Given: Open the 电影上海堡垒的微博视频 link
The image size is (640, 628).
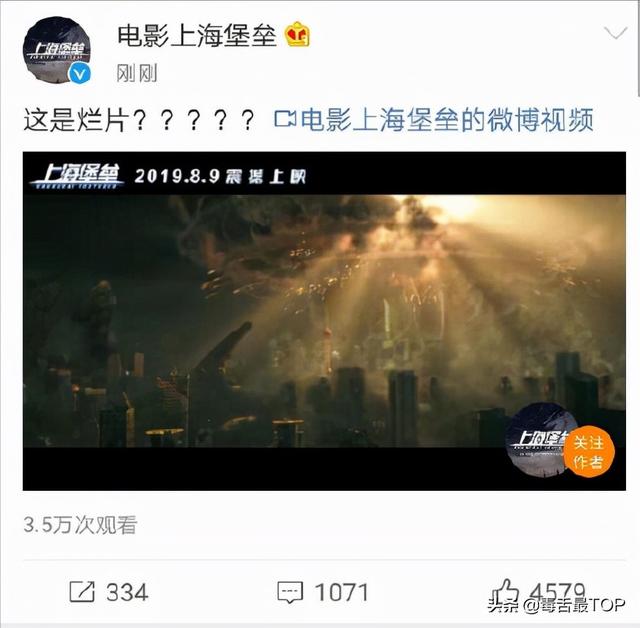Looking at the screenshot, I should pos(447,120).
